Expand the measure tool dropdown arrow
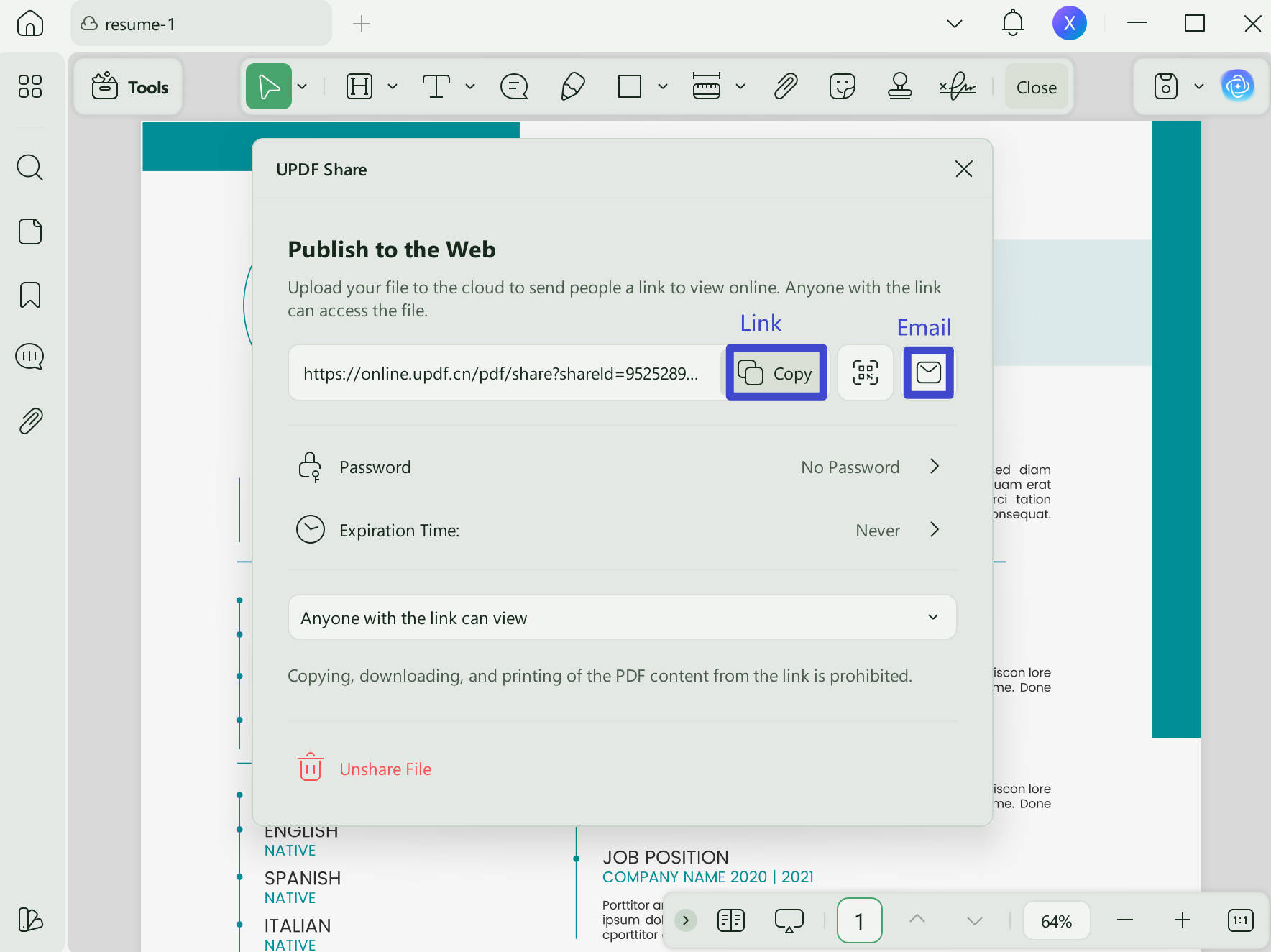 point(740,87)
